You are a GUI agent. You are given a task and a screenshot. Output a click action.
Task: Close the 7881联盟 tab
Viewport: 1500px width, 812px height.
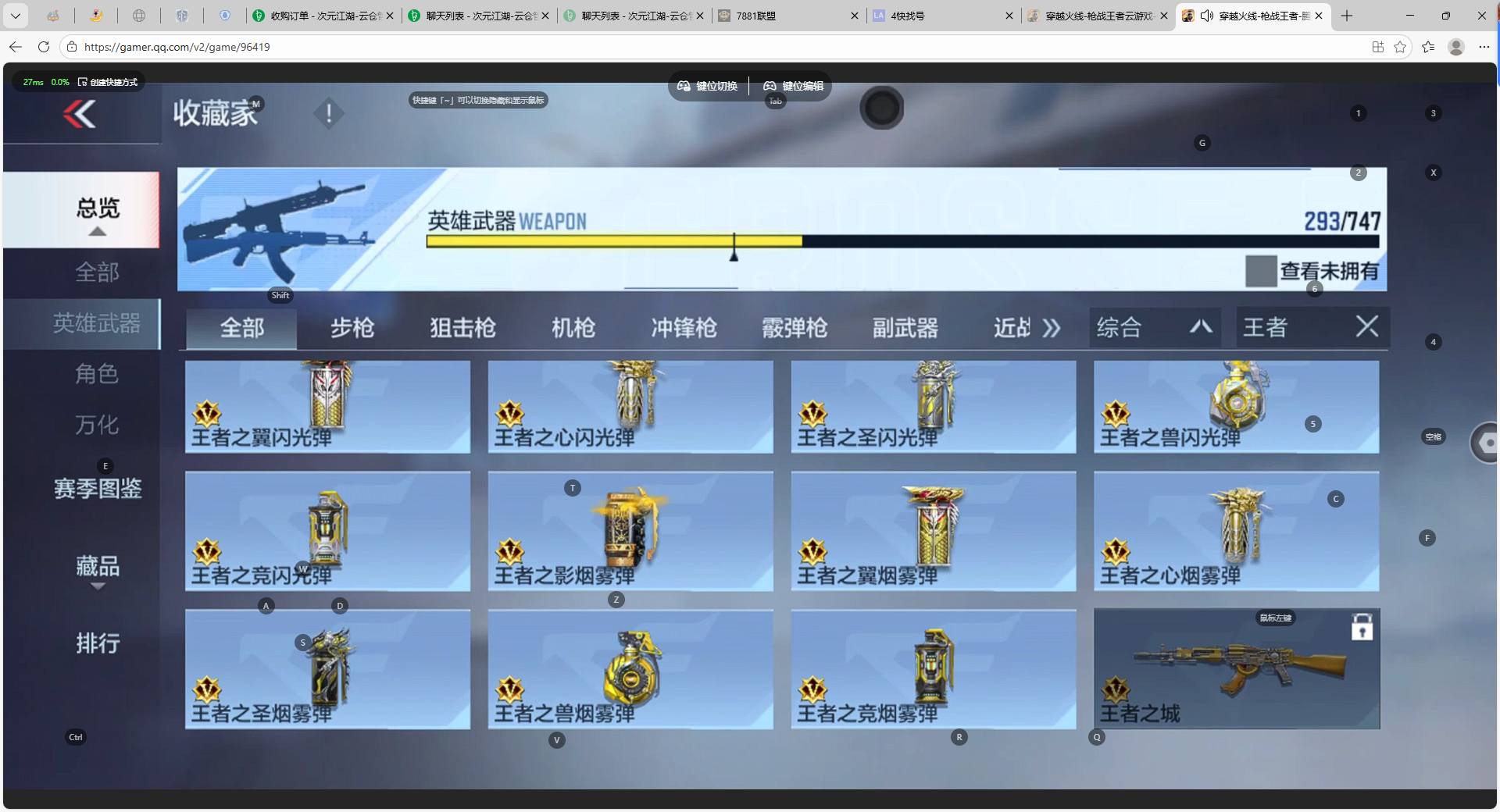pos(854,16)
